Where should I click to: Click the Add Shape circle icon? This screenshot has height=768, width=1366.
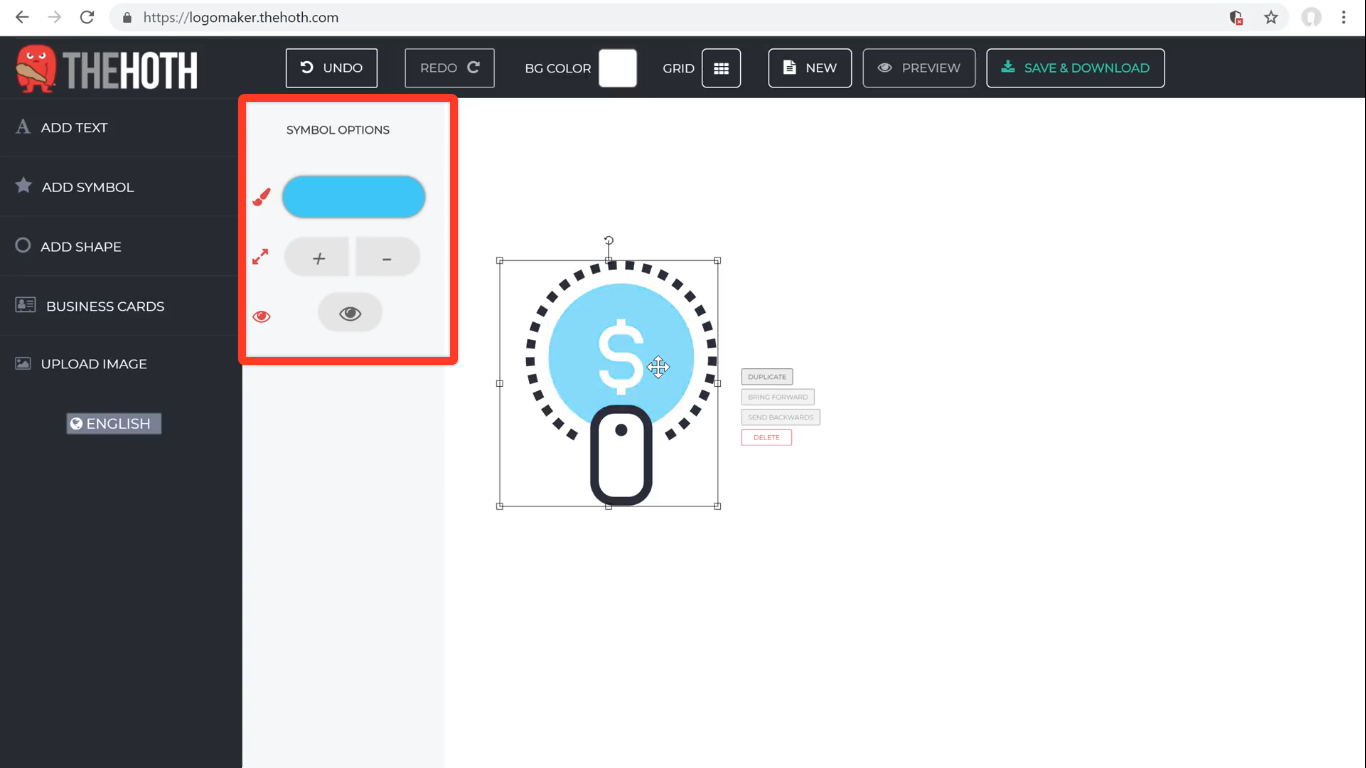[23, 245]
